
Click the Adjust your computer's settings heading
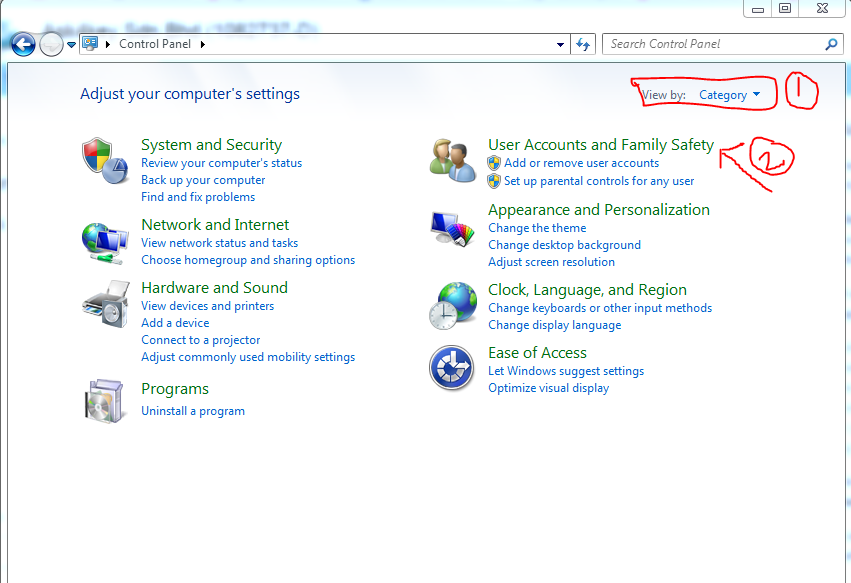[x=190, y=94]
